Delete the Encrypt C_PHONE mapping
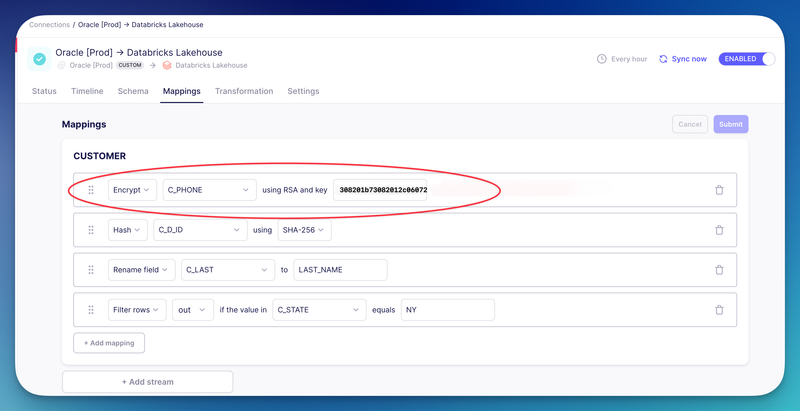The width and height of the screenshot is (800, 411). coord(719,190)
